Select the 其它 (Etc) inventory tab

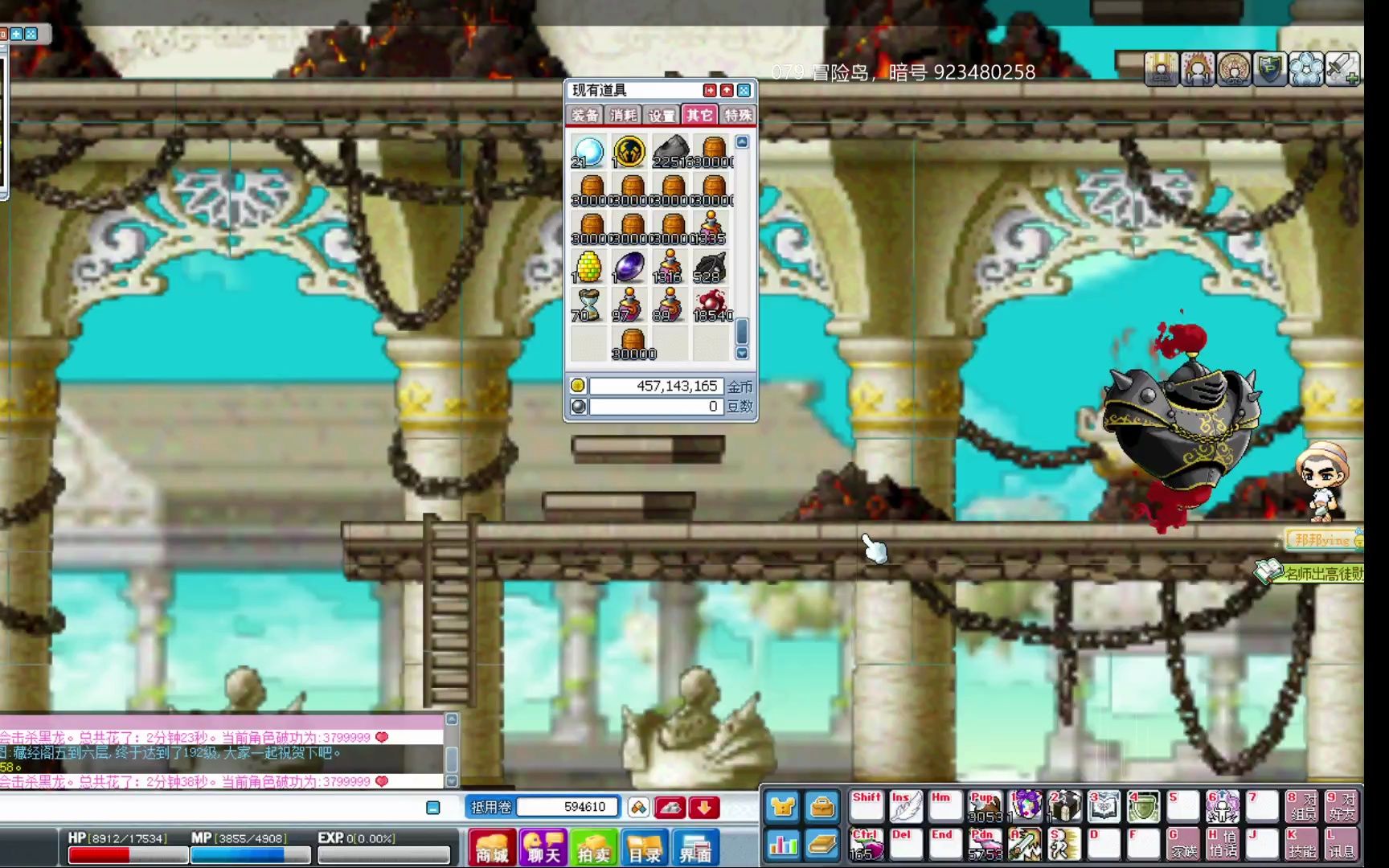pyautogui.click(x=699, y=115)
